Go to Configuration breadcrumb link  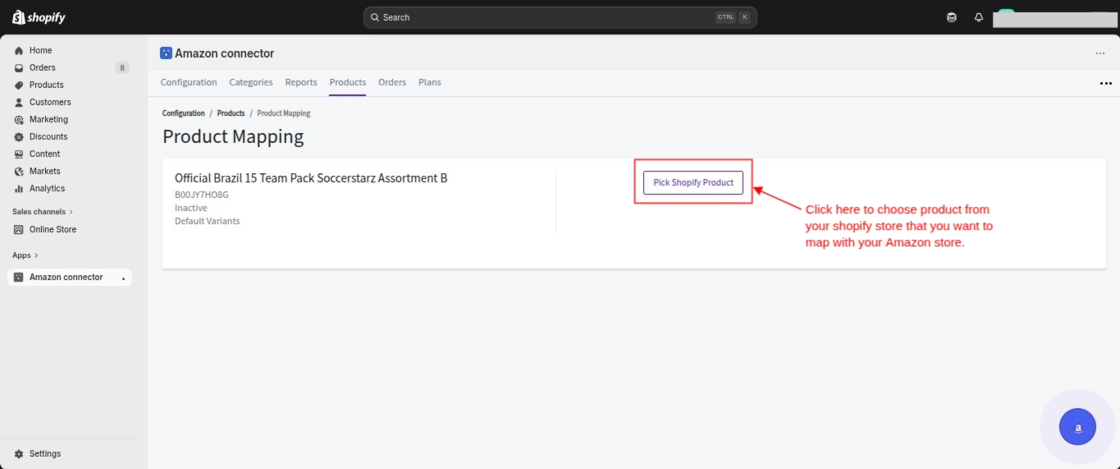tap(184, 114)
